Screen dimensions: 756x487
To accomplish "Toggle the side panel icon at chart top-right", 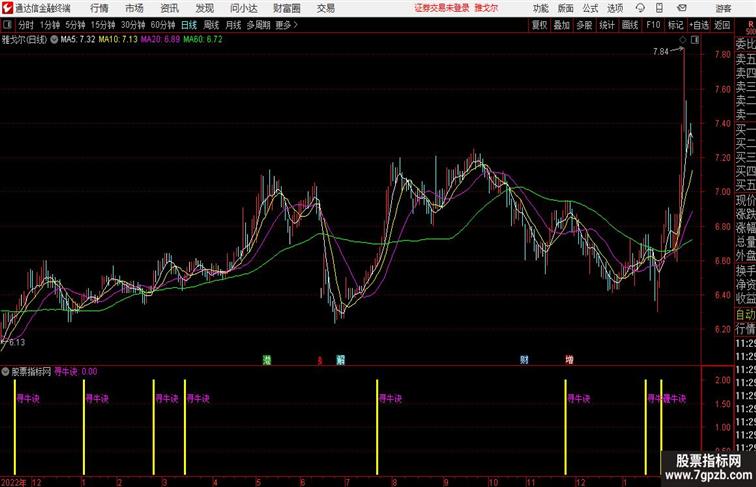I will 695,40.
